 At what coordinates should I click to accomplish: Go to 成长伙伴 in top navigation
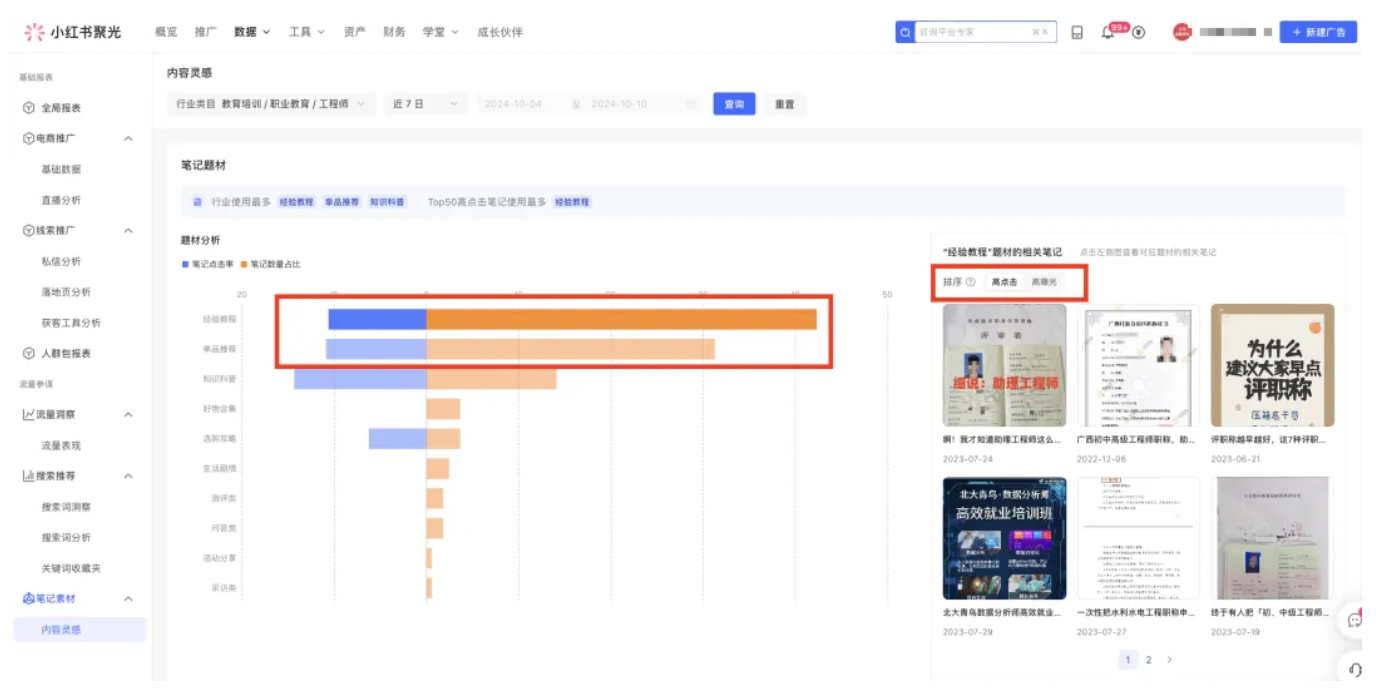pyautogui.click(x=500, y=32)
